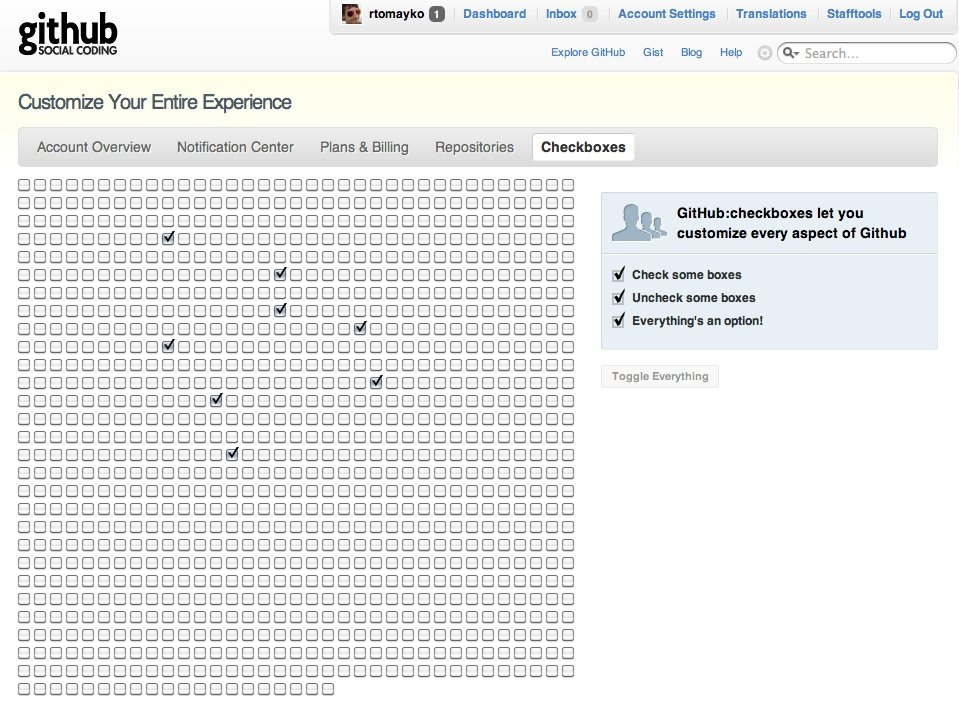Image resolution: width=959 pixels, height=711 pixels.
Task: Check the first checkbox in the top grid row
Action: pos(24,184)
